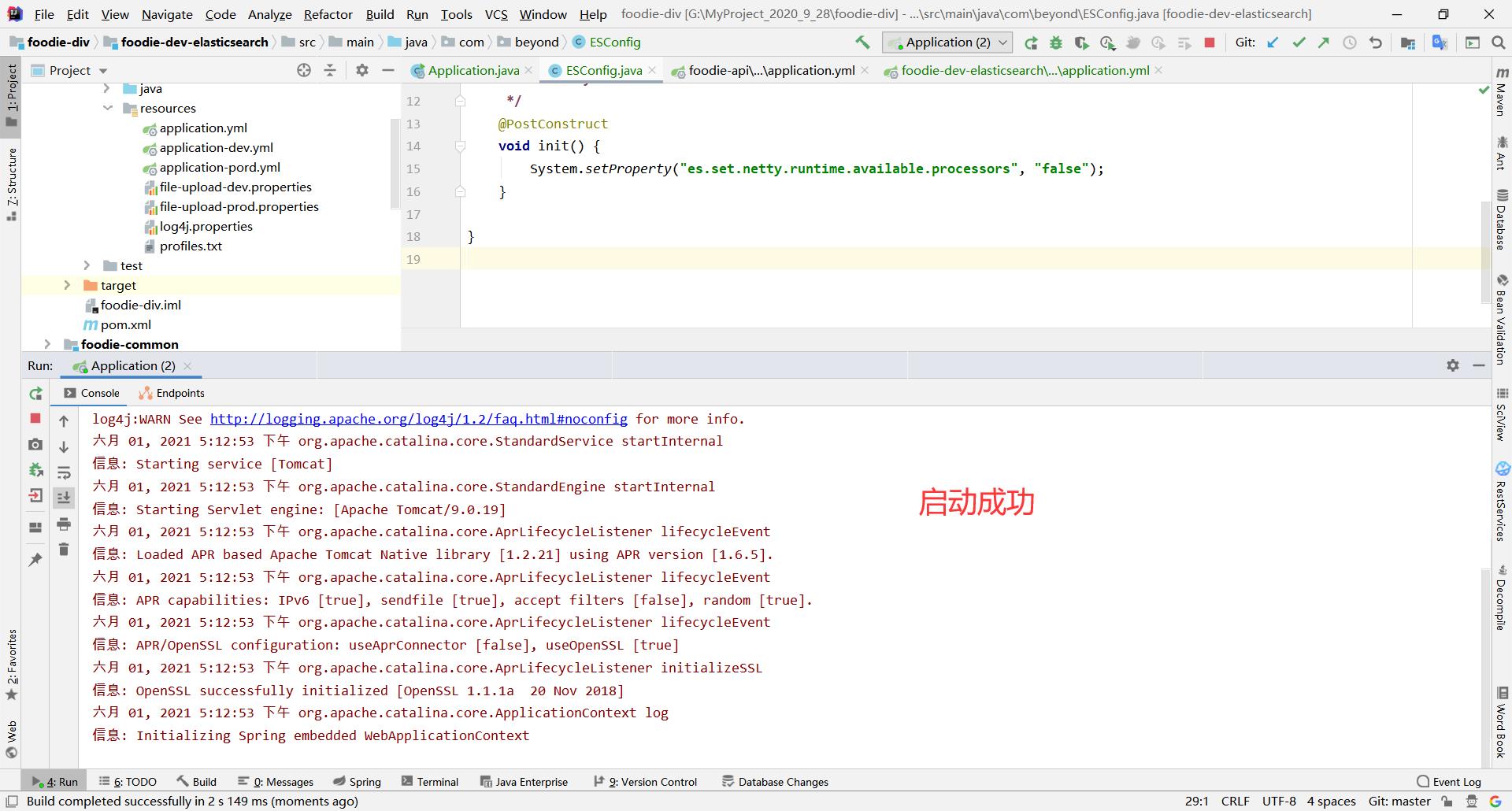
Task: Expand the foodie-common module
Action: (47, 344)
